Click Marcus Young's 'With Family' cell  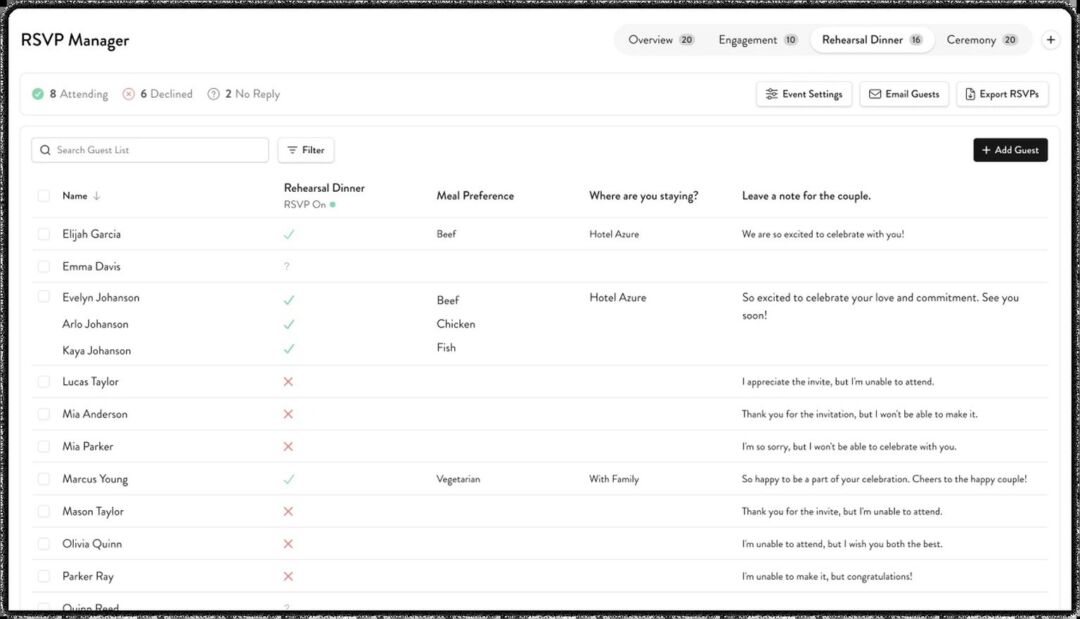pos(614,479)
